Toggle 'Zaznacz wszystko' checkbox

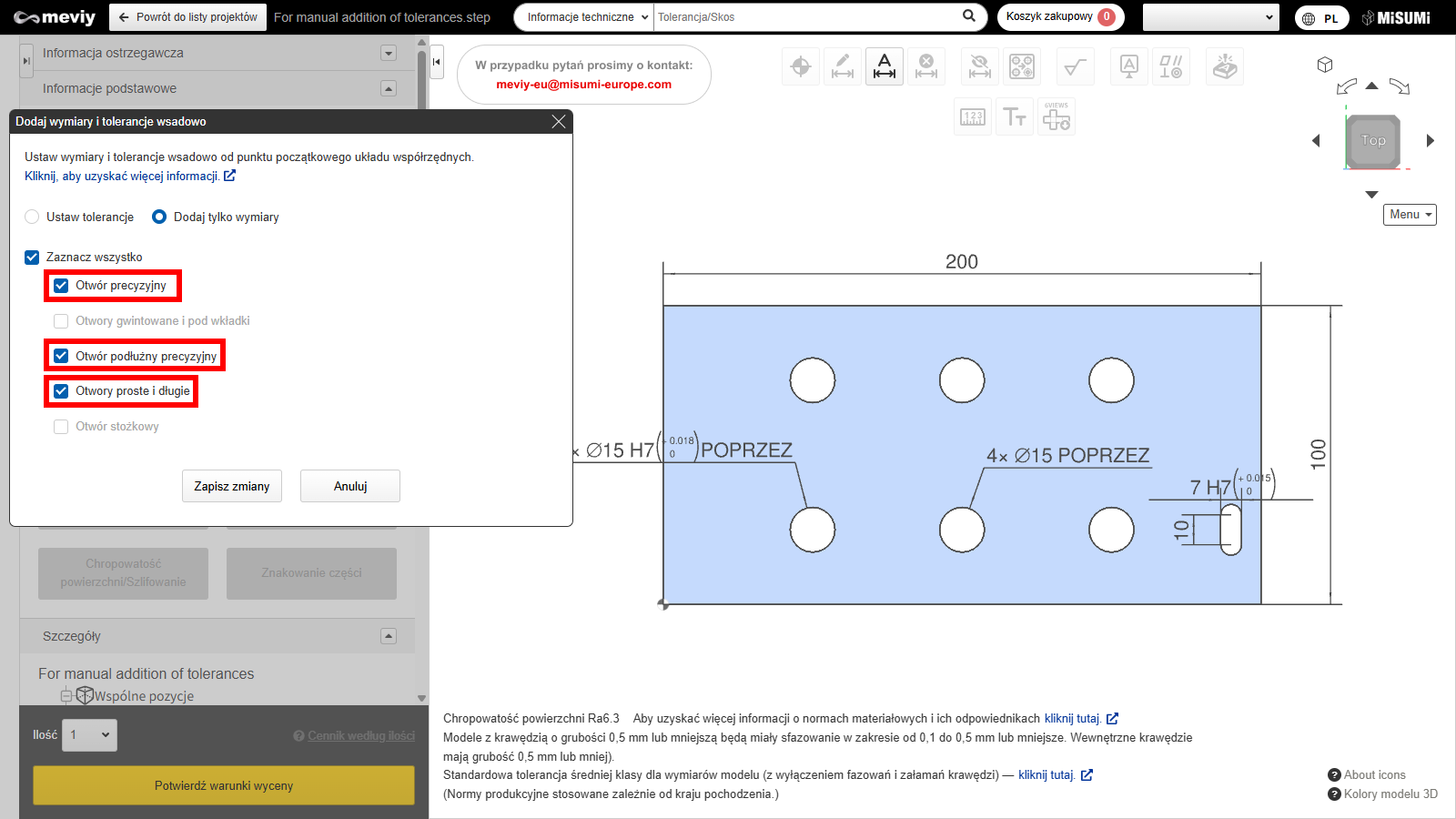tap(32, 258)
